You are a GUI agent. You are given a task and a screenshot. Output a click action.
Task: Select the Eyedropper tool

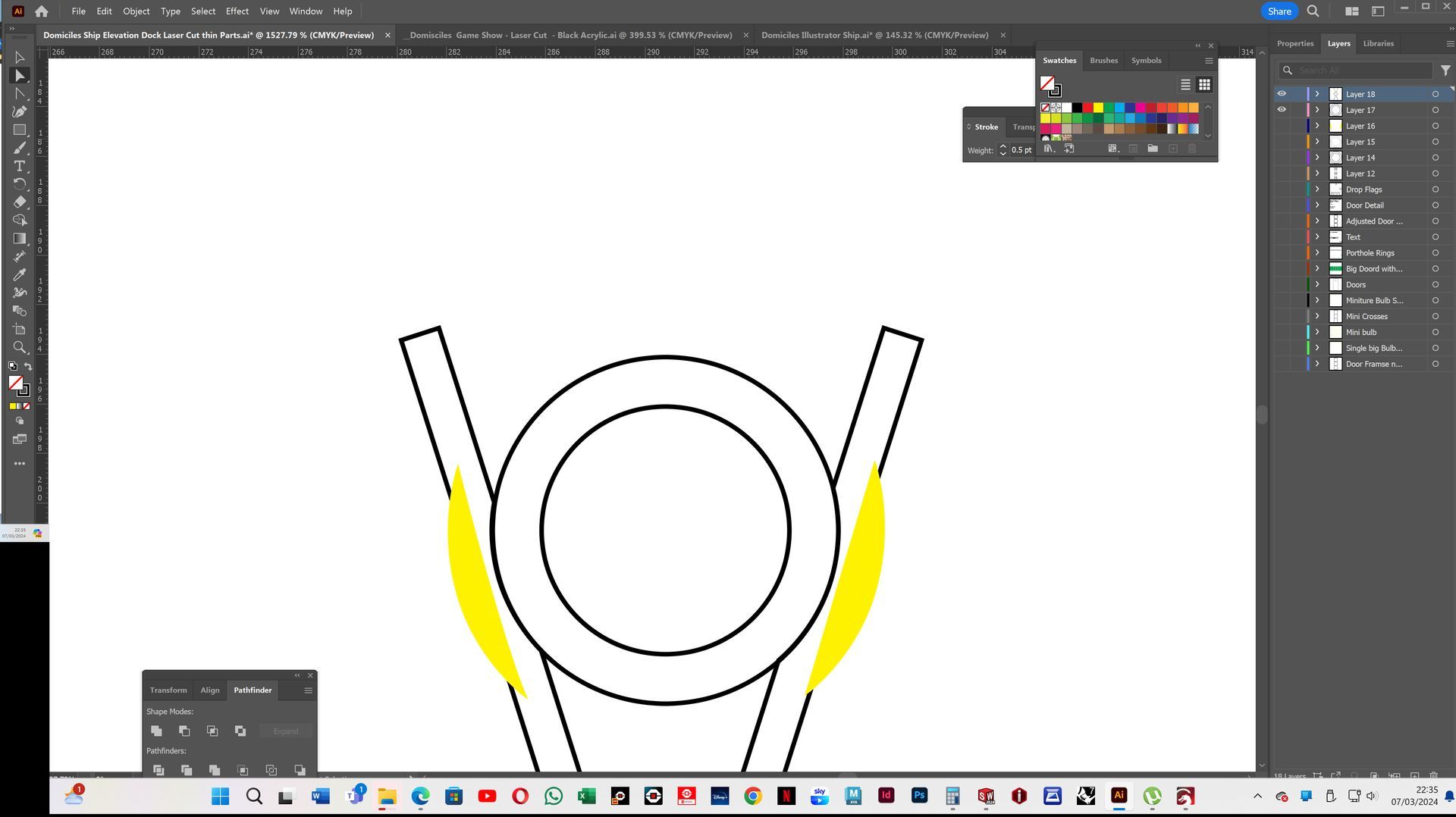pos(20,274)
